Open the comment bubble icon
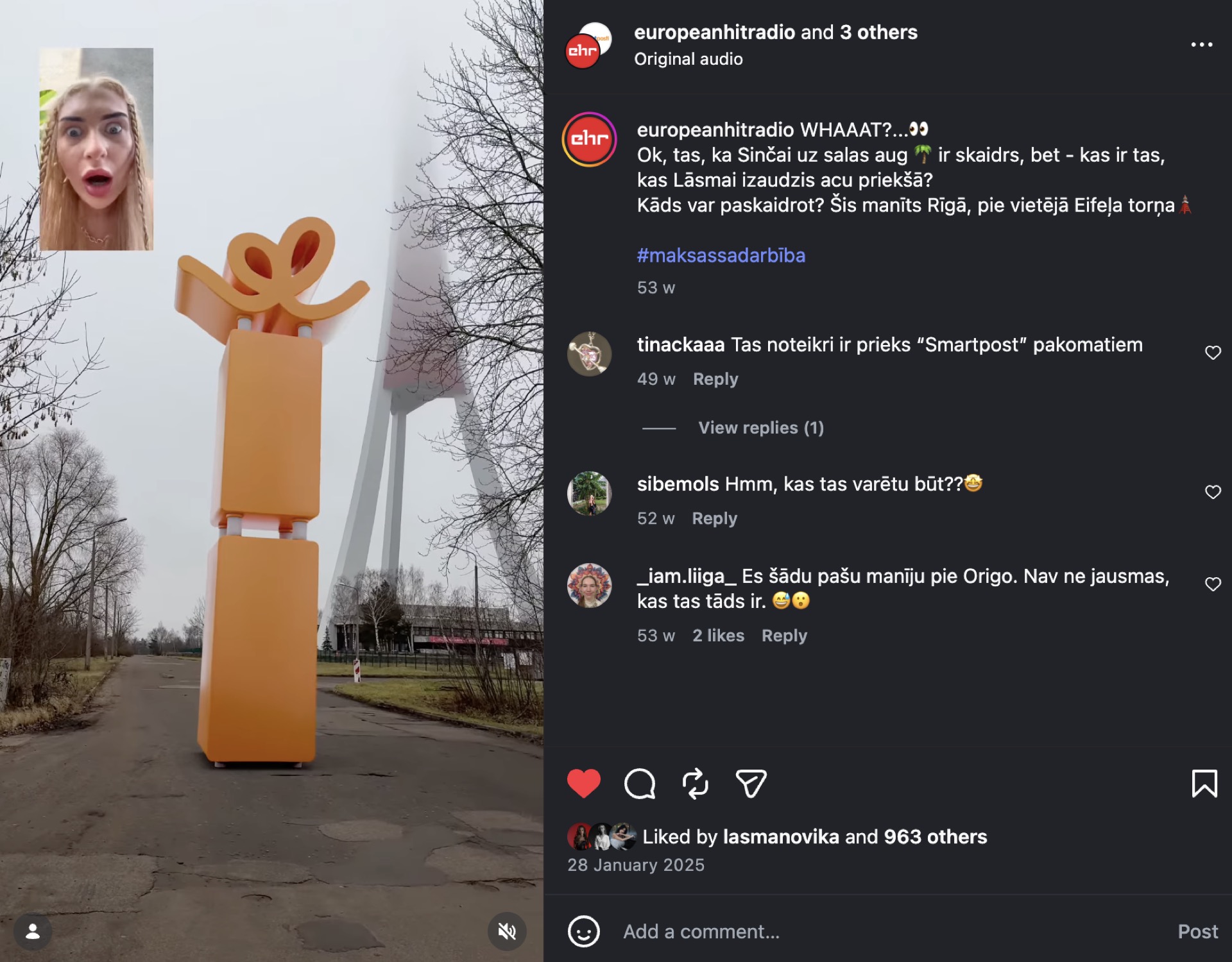This screenshot has width=1232, height=962. pyautogui.click(x=640, y=783)
